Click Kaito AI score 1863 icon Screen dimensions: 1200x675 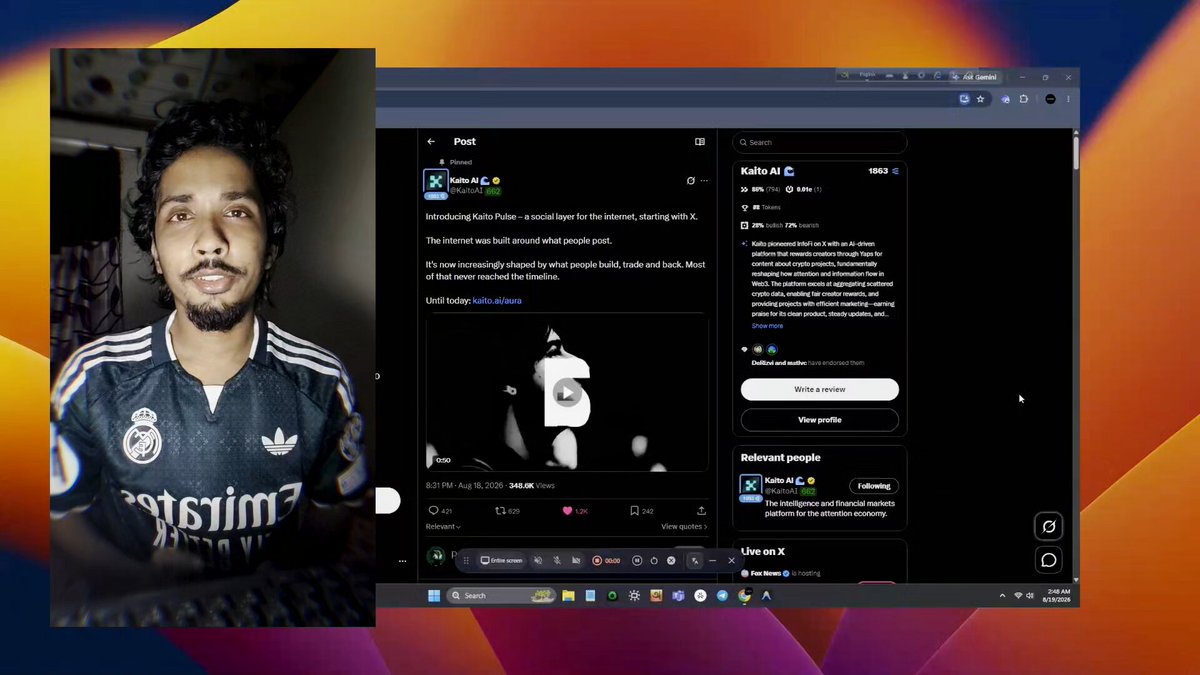895,171
